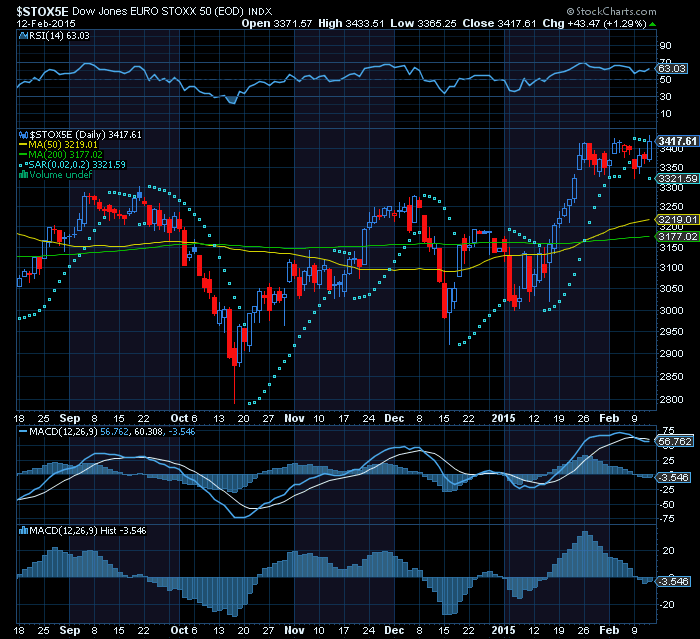The height and width of the screenshot is (639, 700).
Task: Click the Sep label on the upper date axis
Action: (x=70, y=419)
